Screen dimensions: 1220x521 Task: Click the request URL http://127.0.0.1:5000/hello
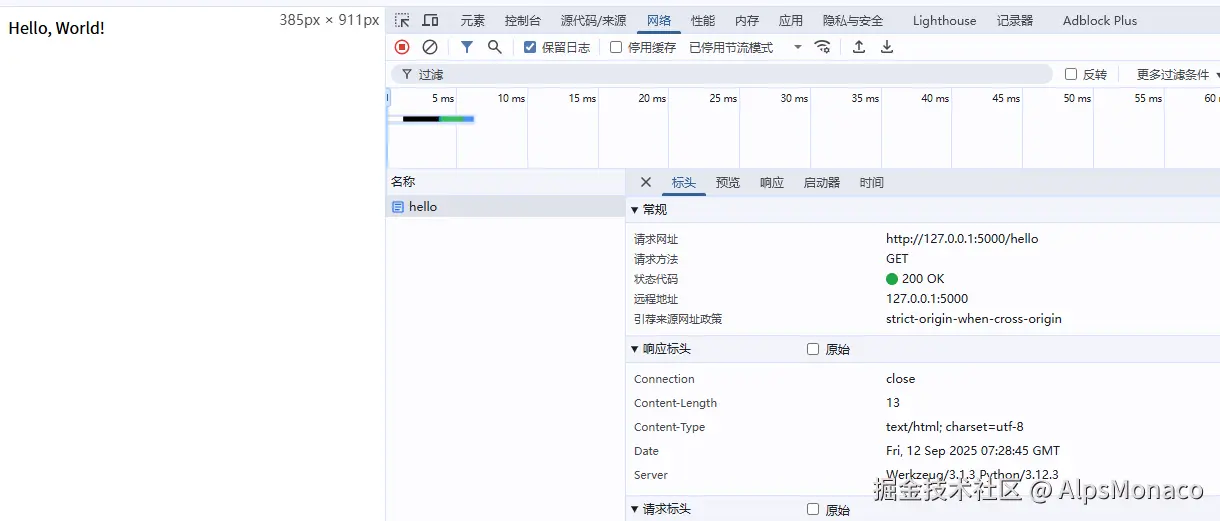962,239
